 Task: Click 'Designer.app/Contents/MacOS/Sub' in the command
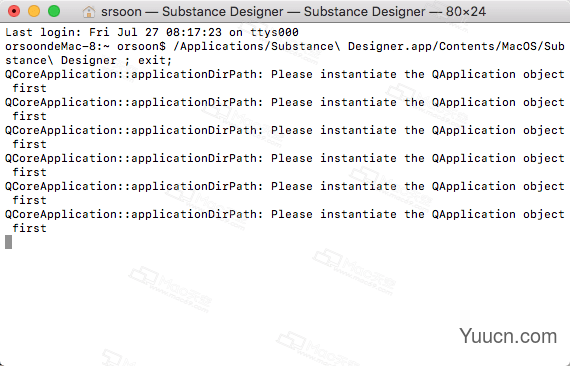(456, 47)
